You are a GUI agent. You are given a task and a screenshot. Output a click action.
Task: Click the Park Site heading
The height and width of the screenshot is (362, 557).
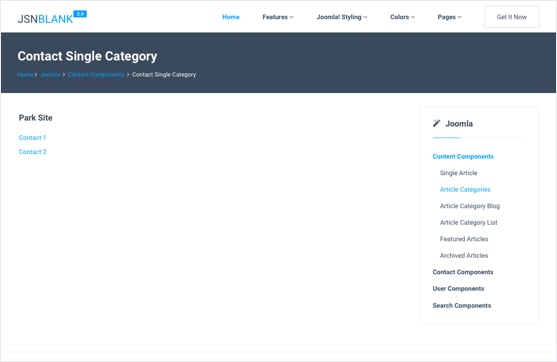pos(36,118)
